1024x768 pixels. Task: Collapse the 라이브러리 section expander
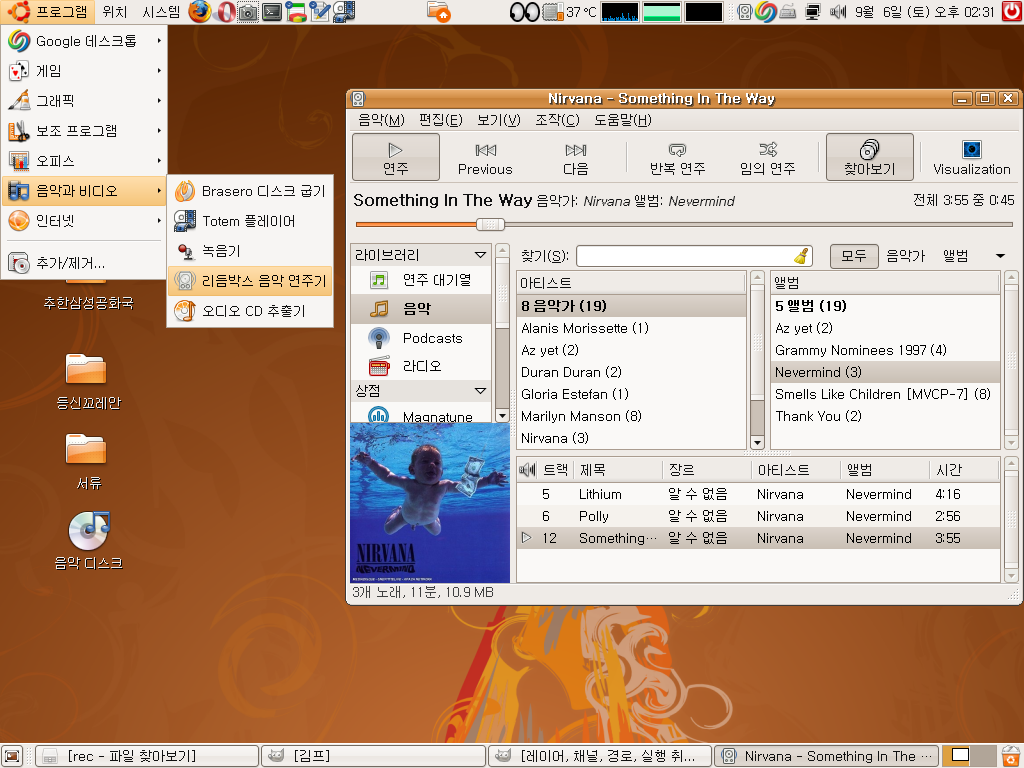(x=481, y=255)
